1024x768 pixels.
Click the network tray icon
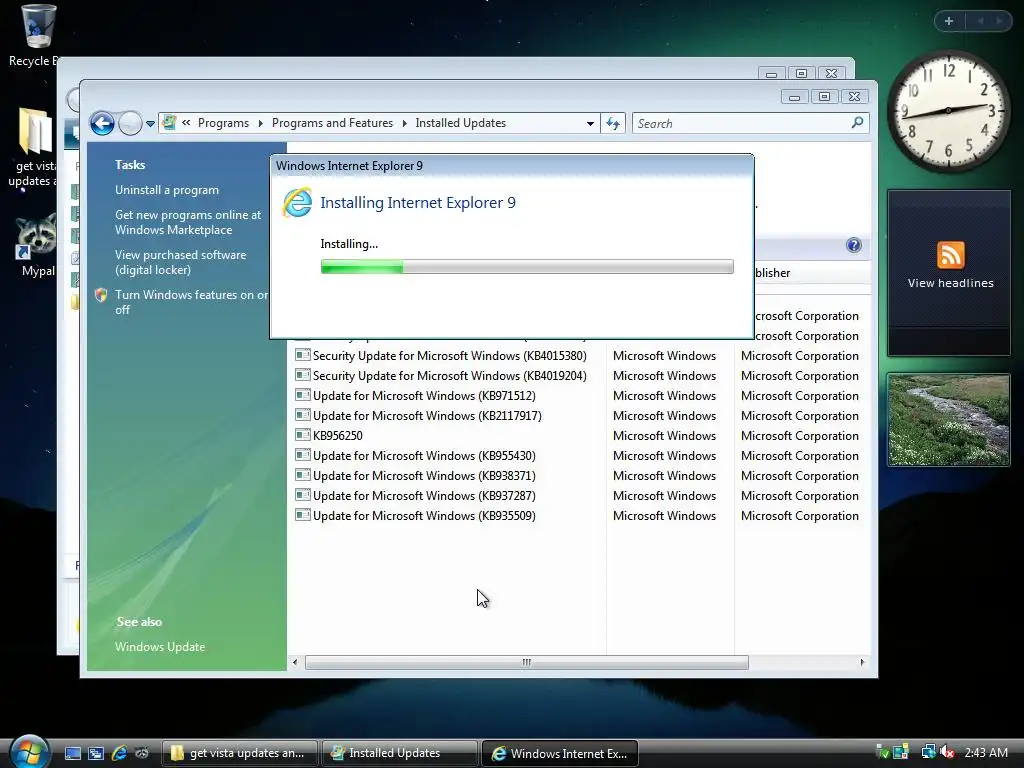point(928,752)
